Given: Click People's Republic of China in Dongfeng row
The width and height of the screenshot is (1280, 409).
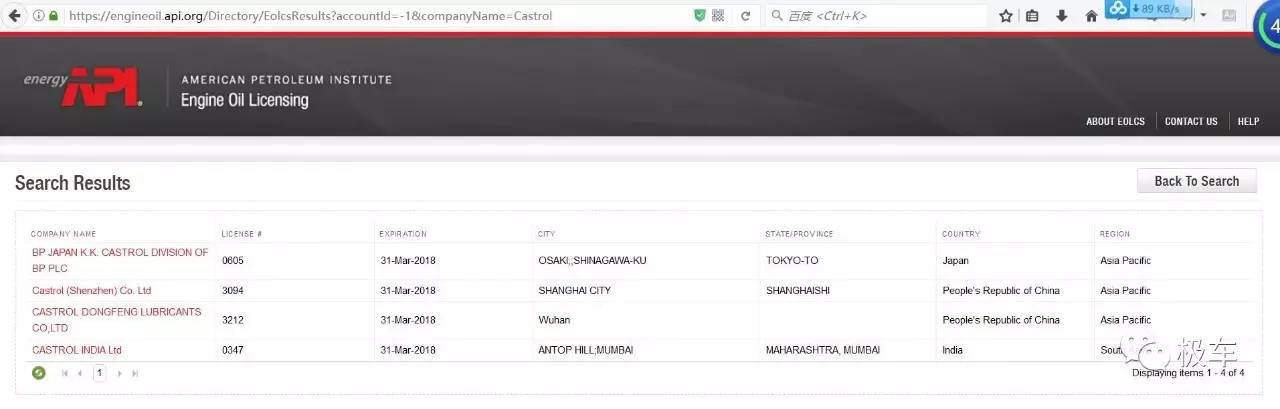Looking at the screenshot, I should click(x=1001, y=320).
